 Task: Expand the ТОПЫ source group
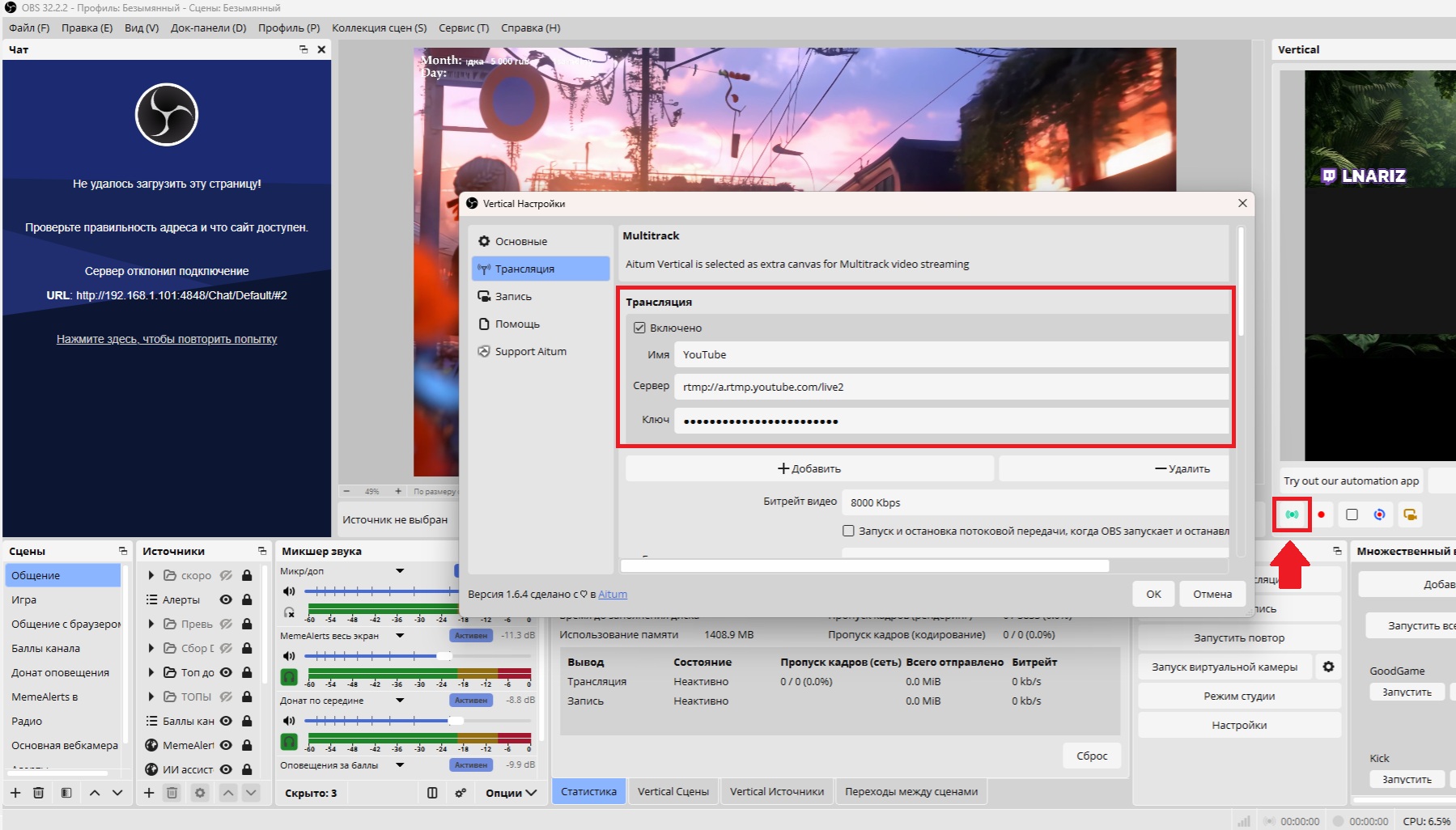click(x=151, y=697)
